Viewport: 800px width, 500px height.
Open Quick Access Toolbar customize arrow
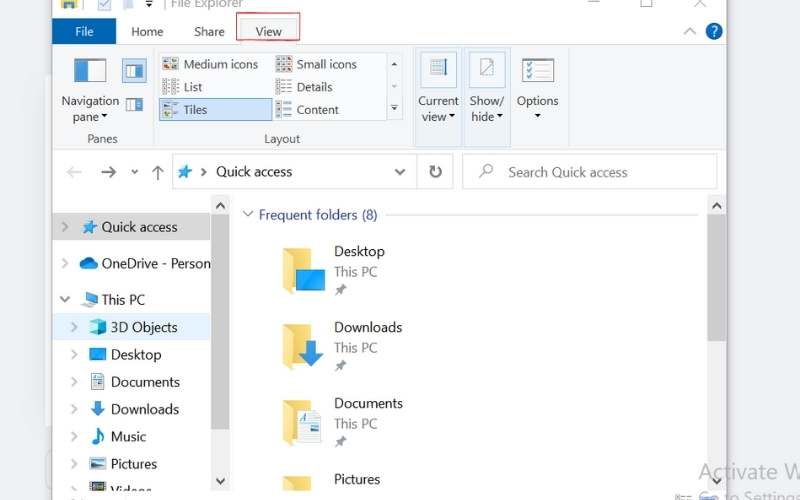[x=149, y=4]
